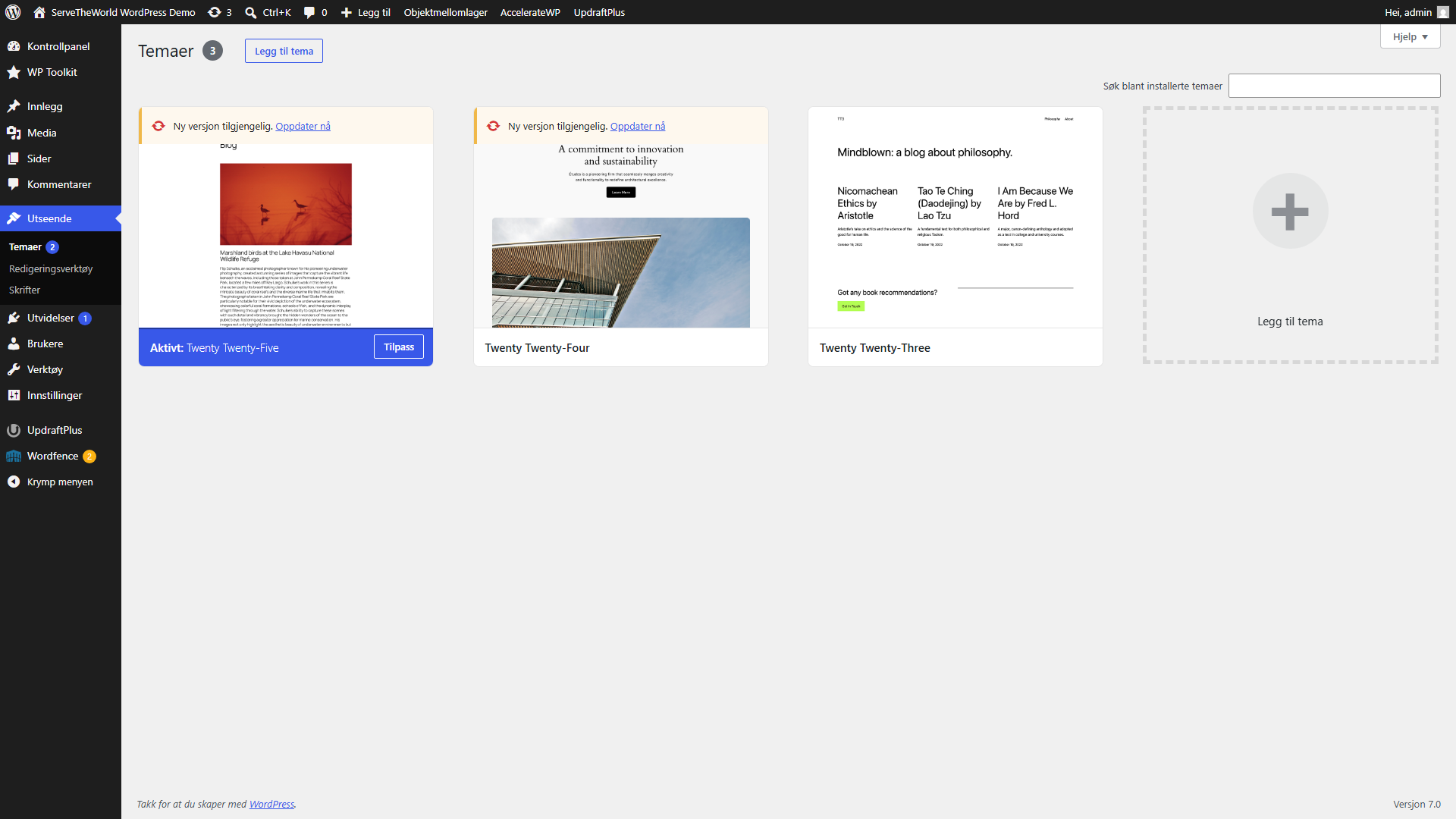Click the UpdraftPlus sidebar icon
The height and width of the screenshot is (819, 1456).
14,430
